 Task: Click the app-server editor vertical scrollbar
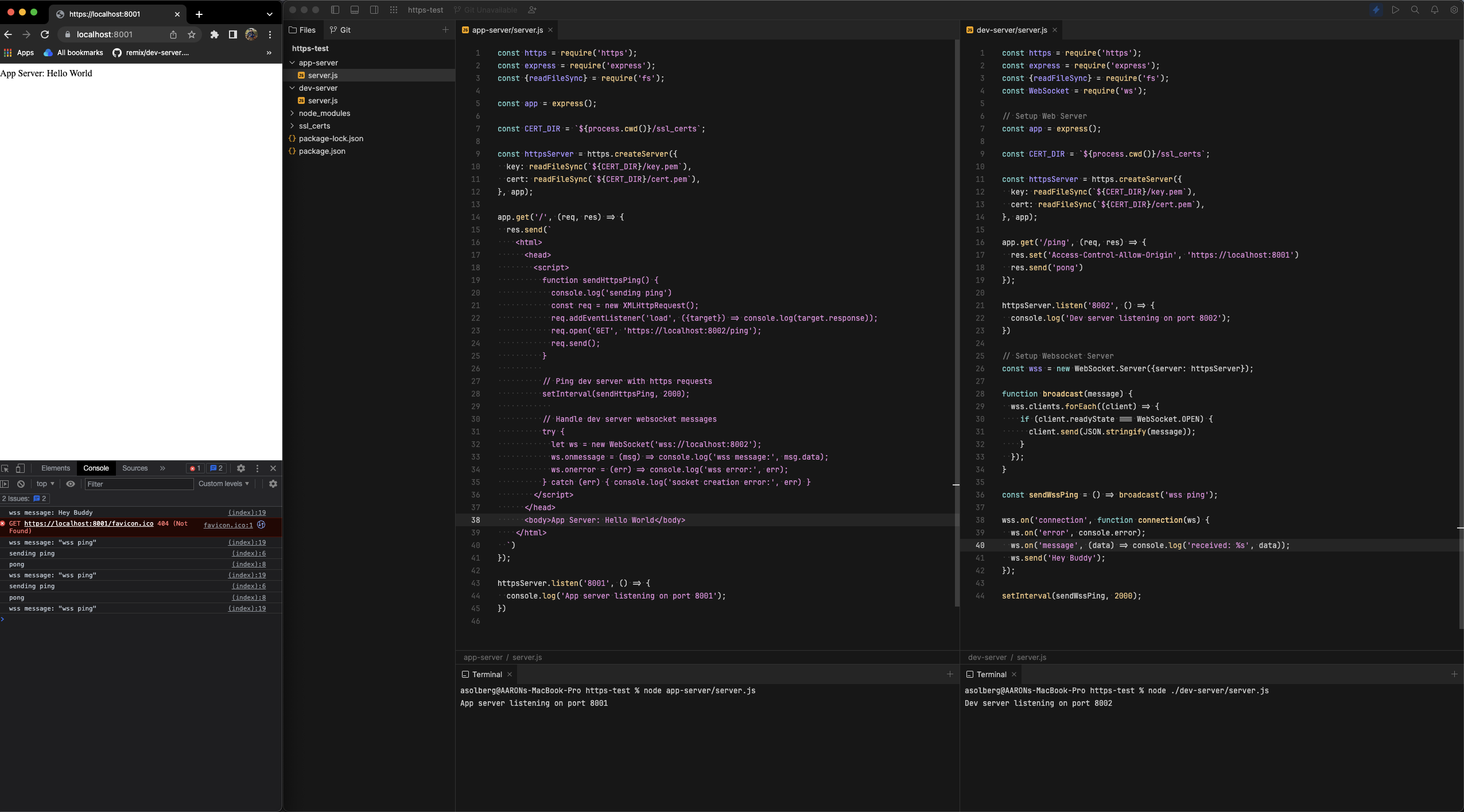click(956, 321)
